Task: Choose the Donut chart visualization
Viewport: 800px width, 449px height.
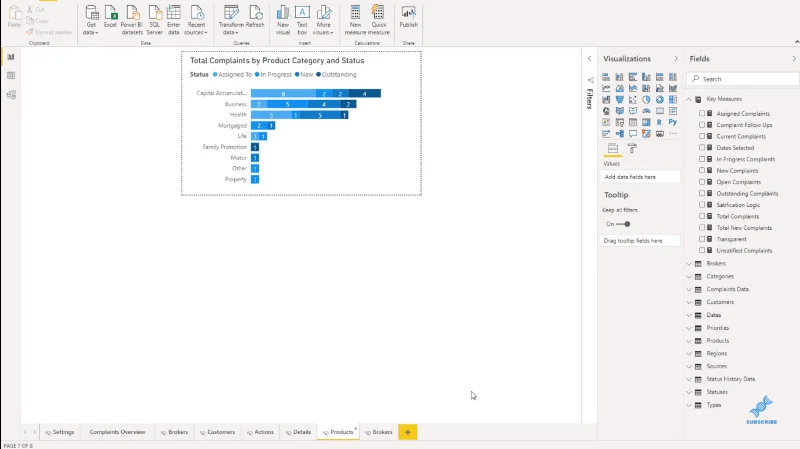Action: [660, 99]
